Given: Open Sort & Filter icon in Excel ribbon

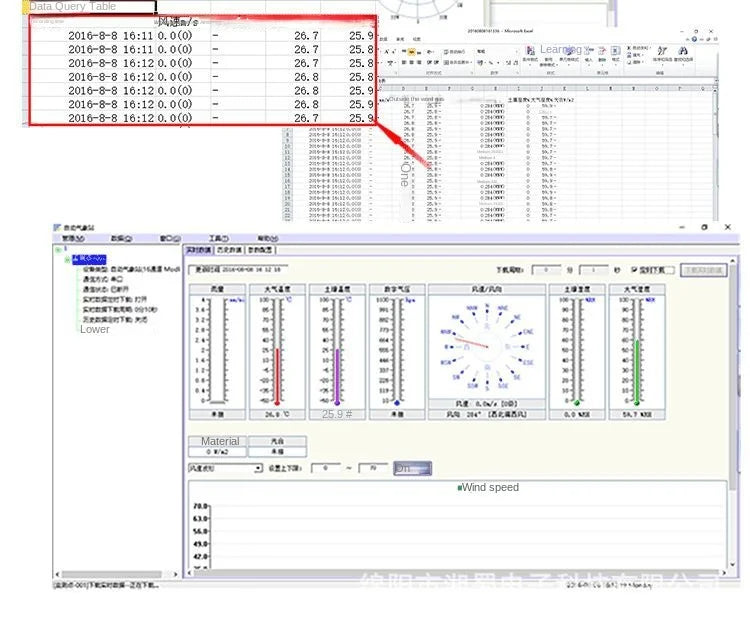Looking at the screenshot, I should 662,51.
